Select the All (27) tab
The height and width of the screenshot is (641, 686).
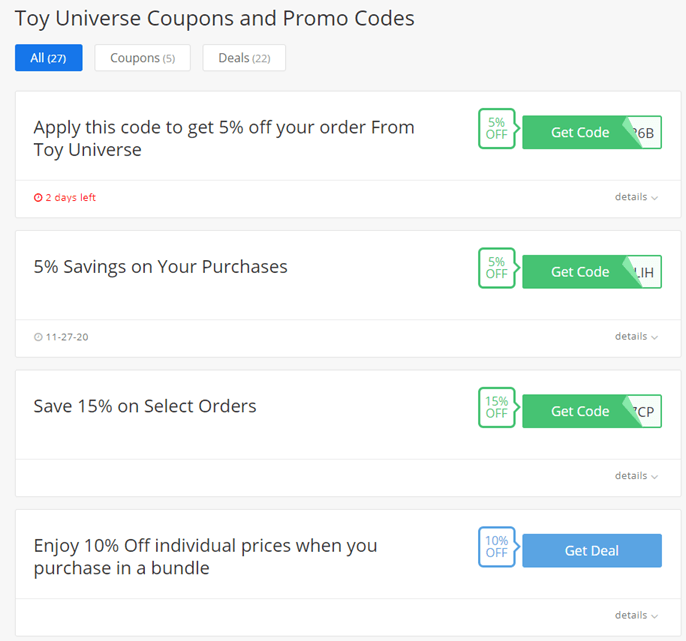[49, 58]
